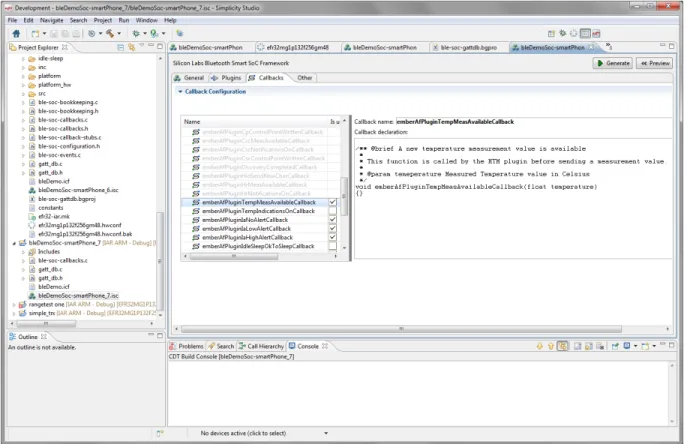The width and height of the screenshot is (687, 444).
Task: Go to the Home launcher icon
Action: [16, 33]
